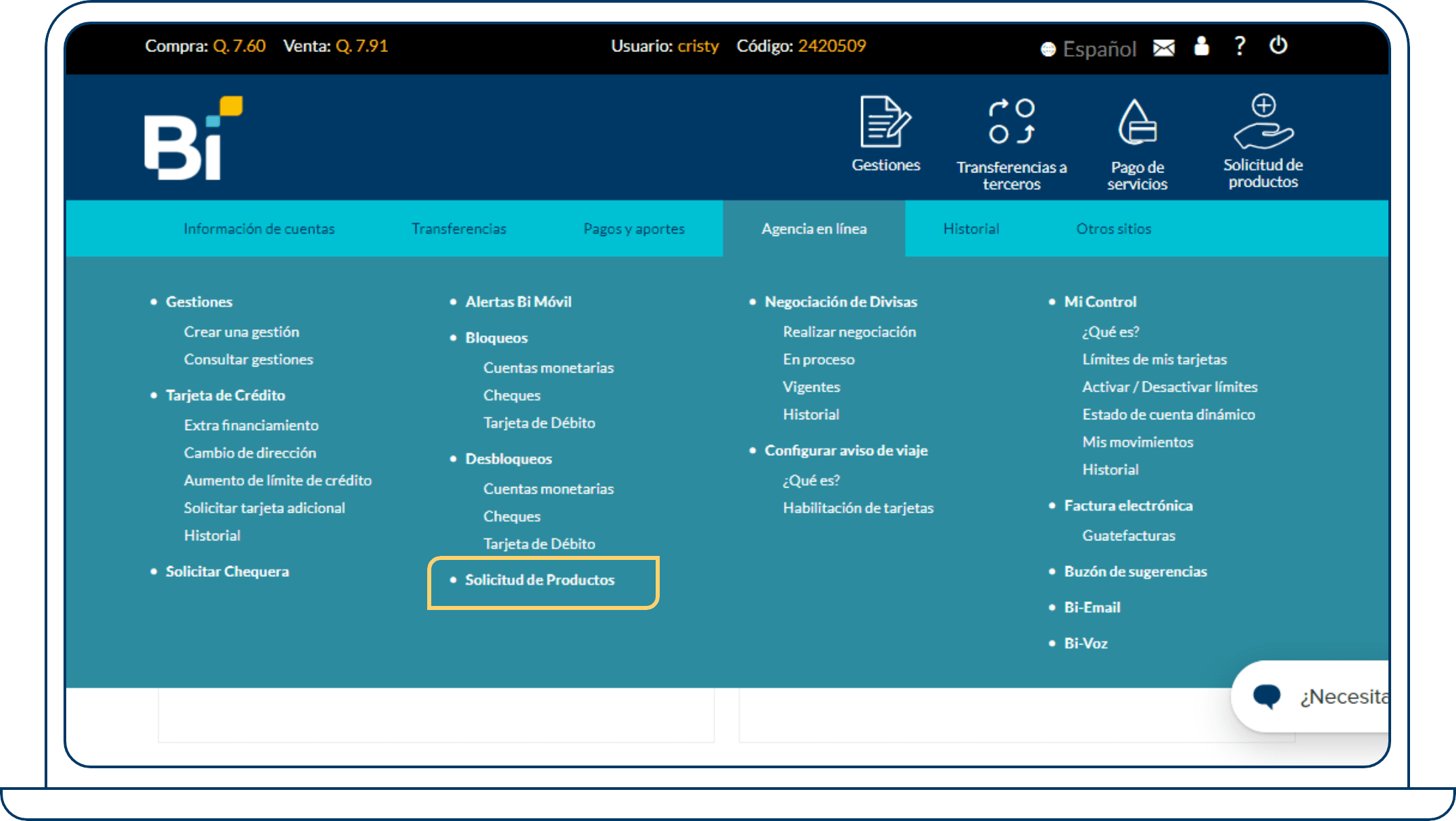Open Historial under Tarjeta de Crédito
Viewport: 1456px width, 821px height.
pyautogui.click(x=212, y=536)
